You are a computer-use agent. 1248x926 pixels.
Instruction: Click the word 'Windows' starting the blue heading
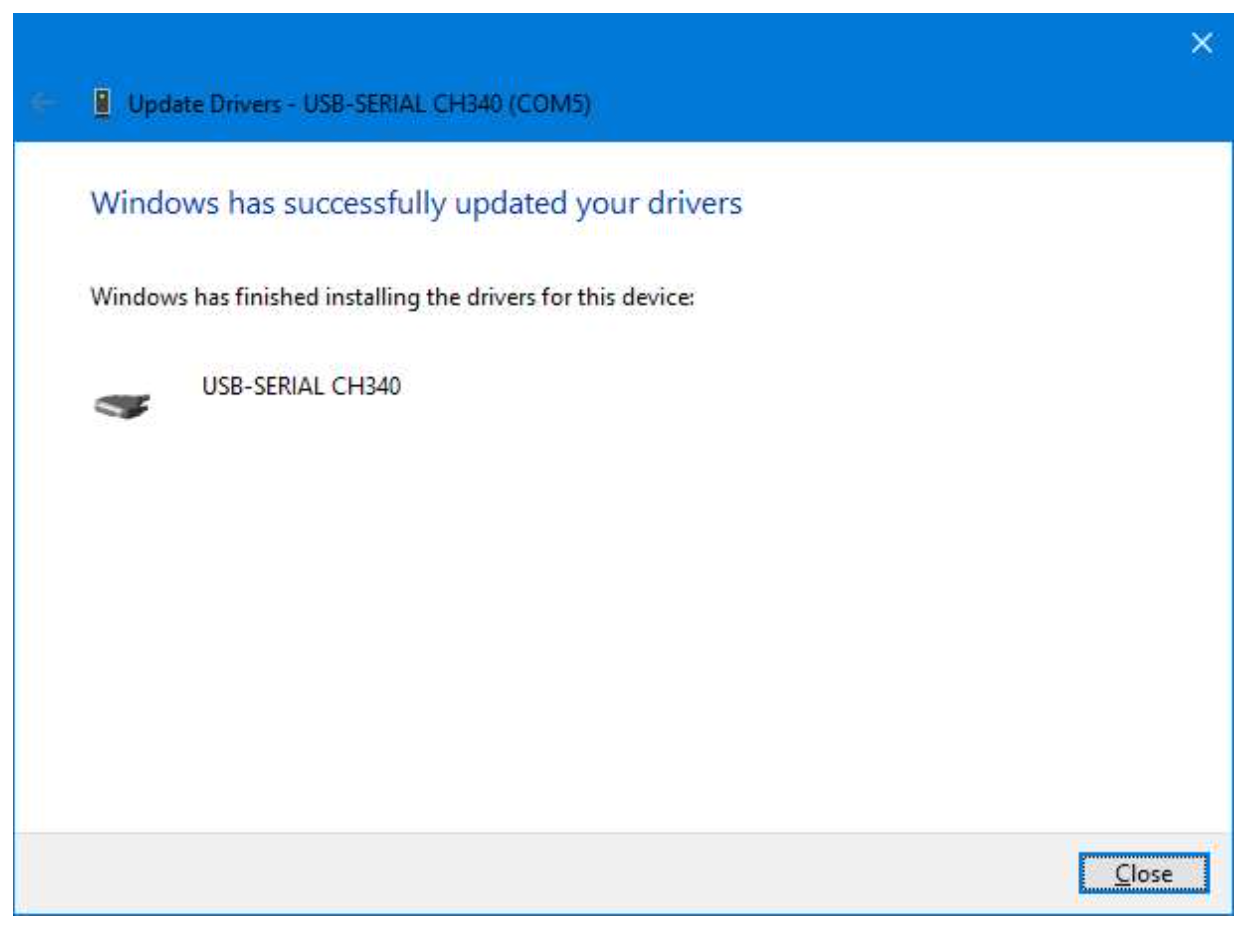coord(153,203)
